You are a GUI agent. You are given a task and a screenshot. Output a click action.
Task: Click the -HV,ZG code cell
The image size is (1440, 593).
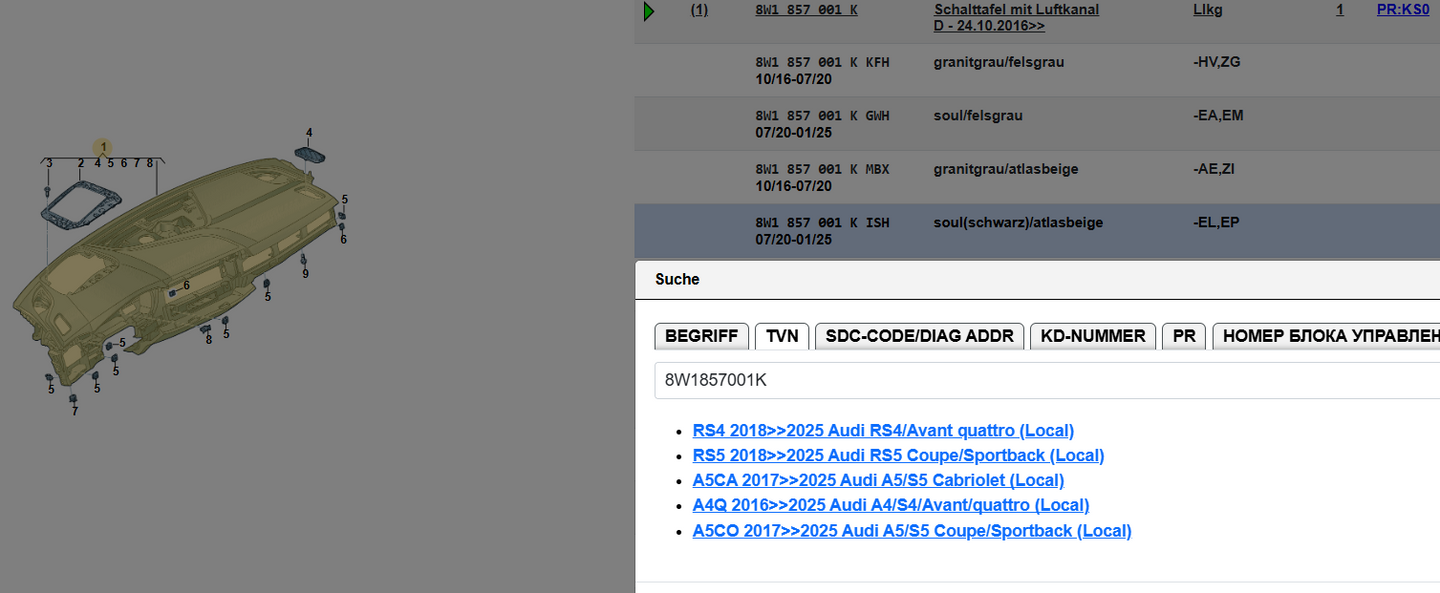1216,62
